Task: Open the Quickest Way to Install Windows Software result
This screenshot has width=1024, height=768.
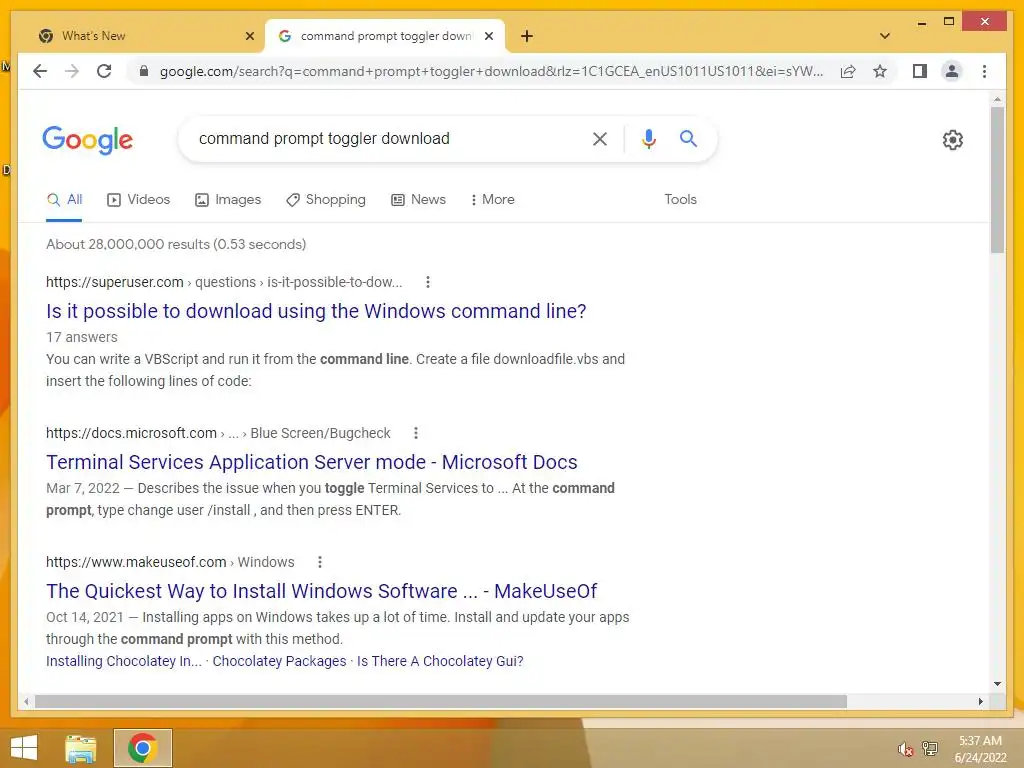Action: click(321, 591)
